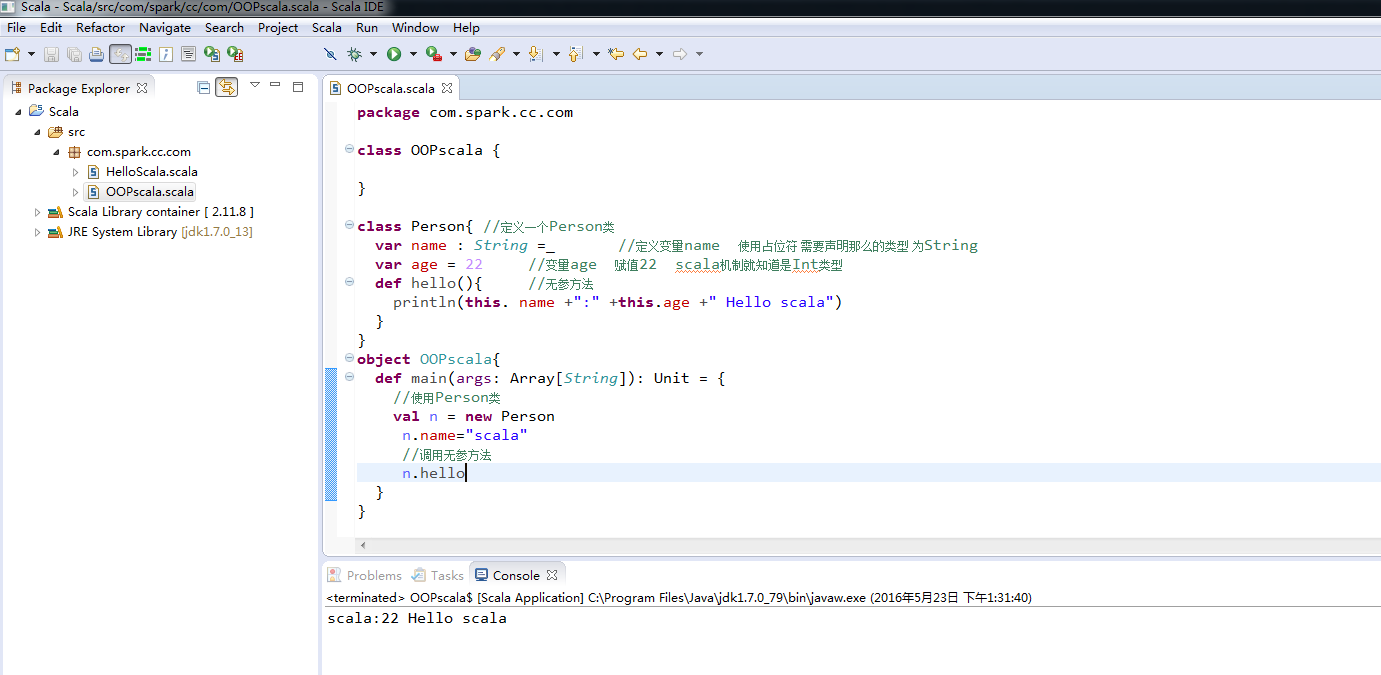Collapse the main method fold marker
The image size is (1381, 675).
[349, 377]
